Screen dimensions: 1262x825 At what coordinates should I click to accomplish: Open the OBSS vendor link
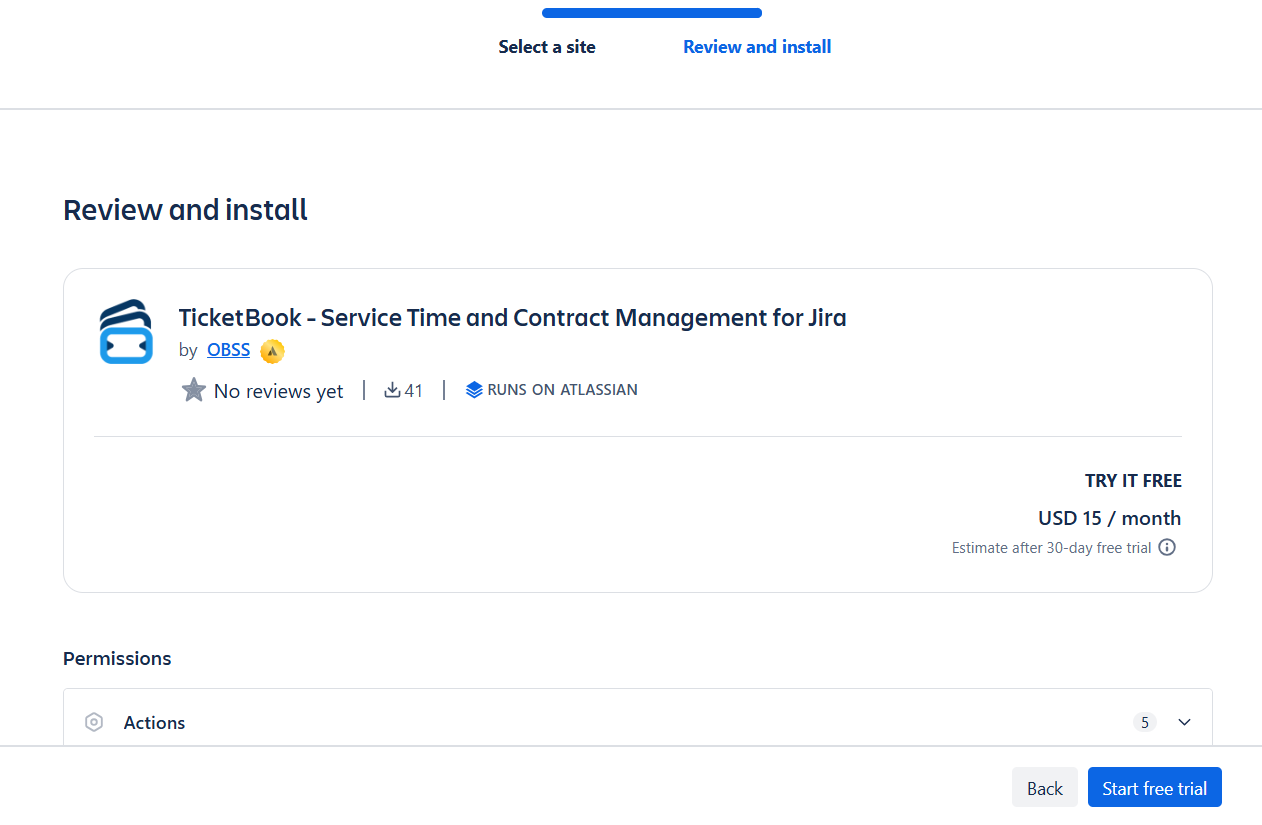point(228,350)
